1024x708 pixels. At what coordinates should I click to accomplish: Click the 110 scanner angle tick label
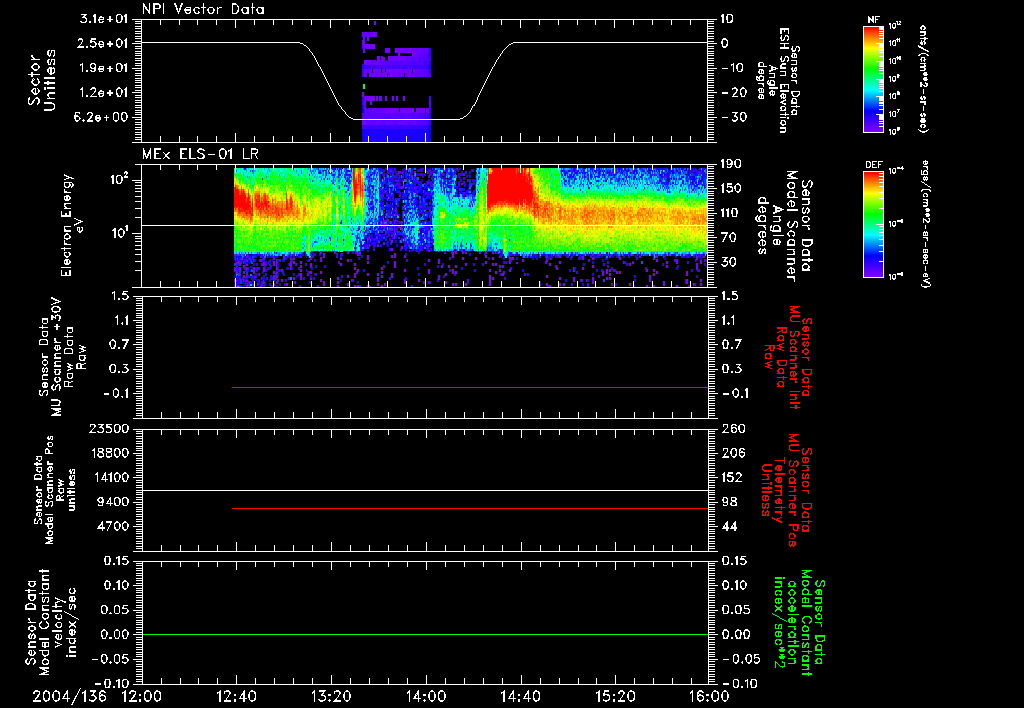[x=731, y=213]
